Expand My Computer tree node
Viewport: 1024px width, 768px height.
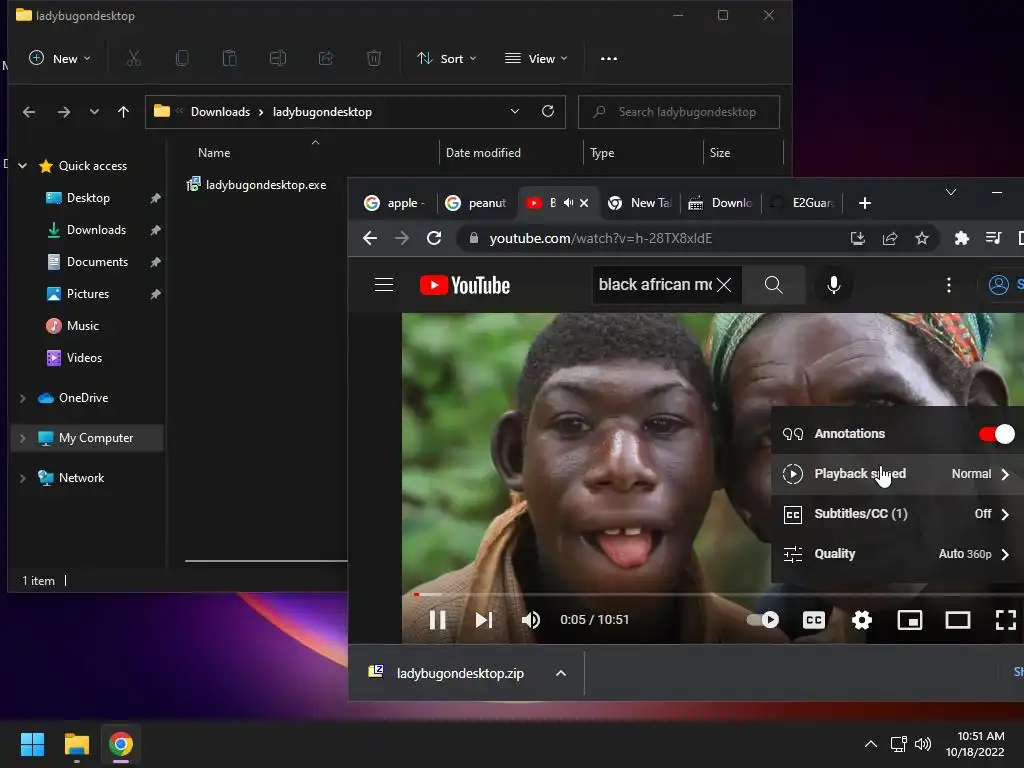(x=23, y=438)
